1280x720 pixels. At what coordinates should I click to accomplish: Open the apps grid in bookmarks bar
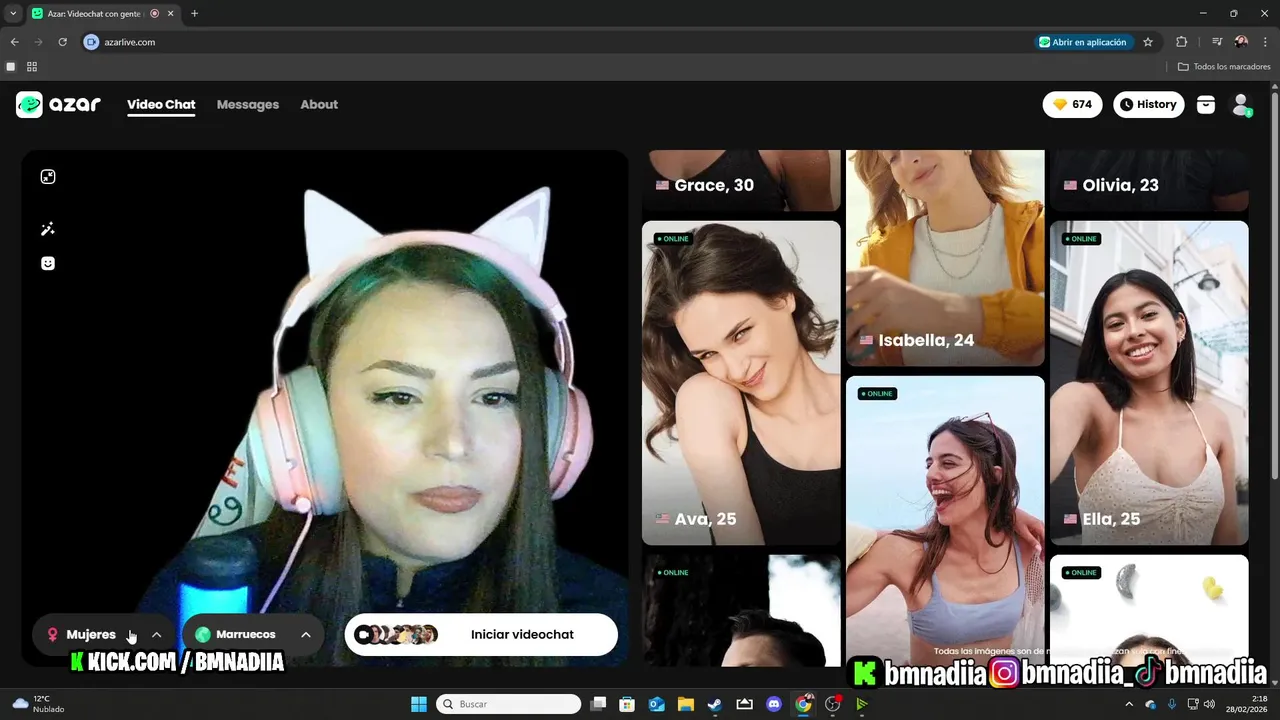click(32, 67)
